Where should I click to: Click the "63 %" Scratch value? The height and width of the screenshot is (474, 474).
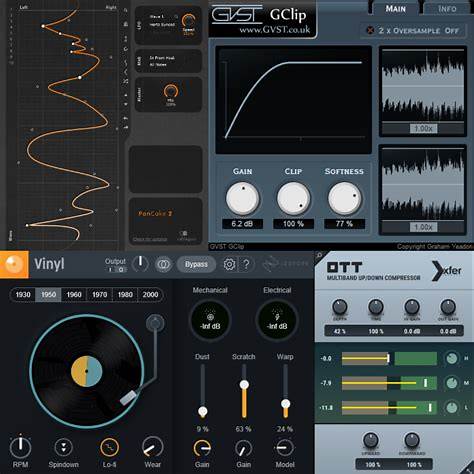pyautogui.click(x=243, y=429)
